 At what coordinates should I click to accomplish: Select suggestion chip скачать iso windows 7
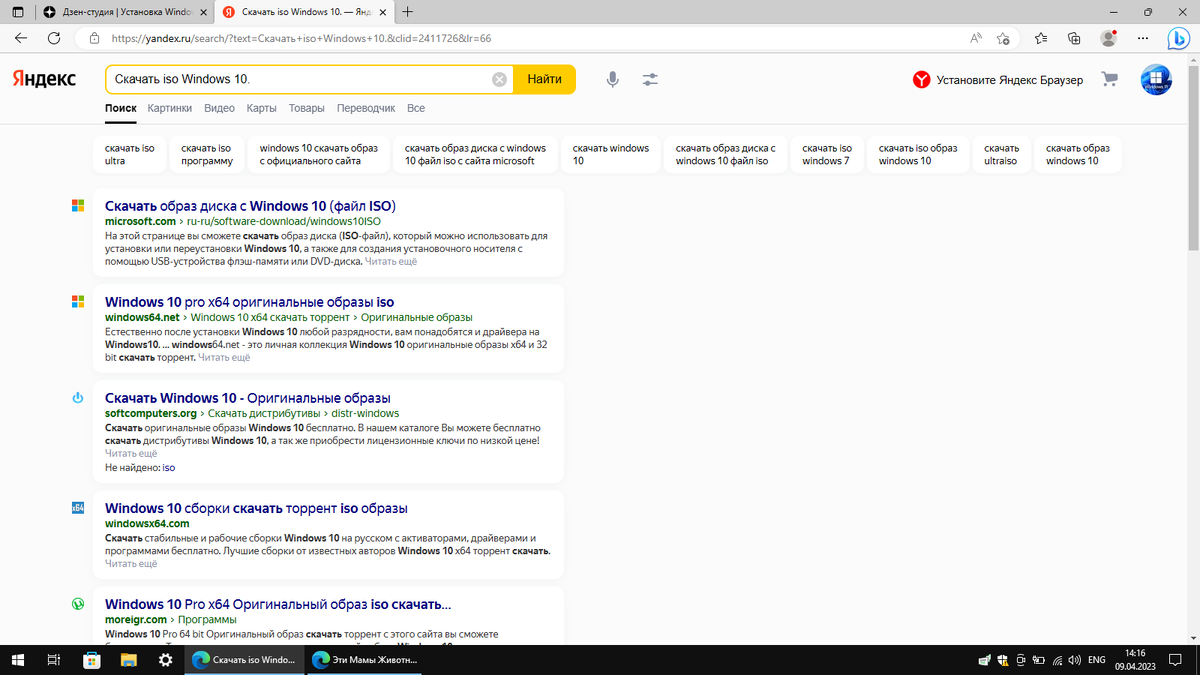click(x=827, y=154)
